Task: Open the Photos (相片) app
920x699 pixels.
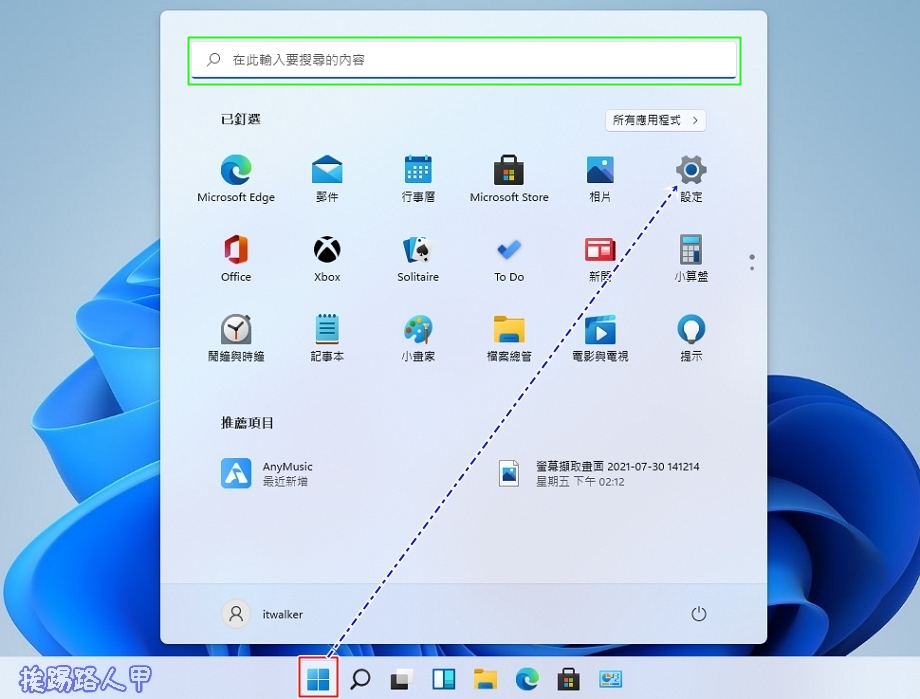Action: point(600,179)
